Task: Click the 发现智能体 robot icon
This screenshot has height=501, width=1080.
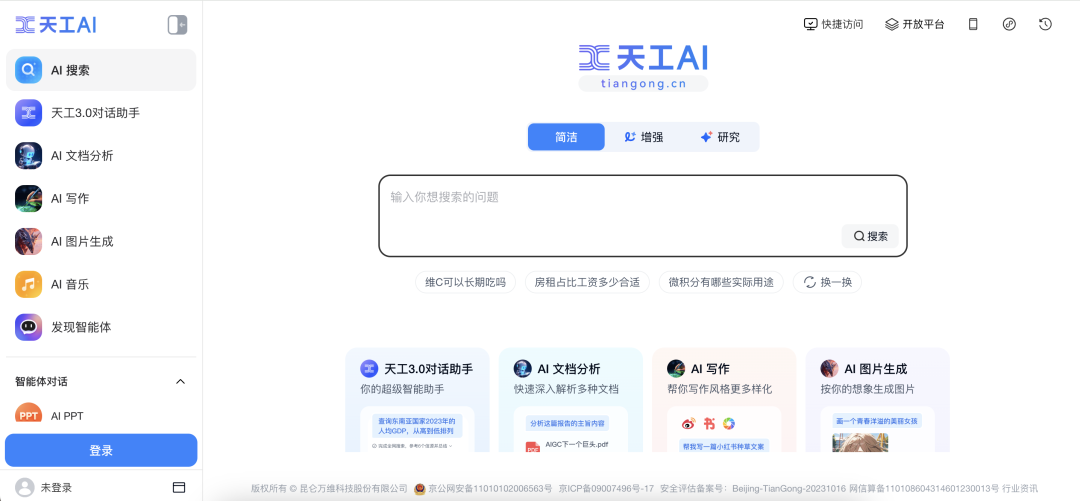Action: tap(28, 327)
